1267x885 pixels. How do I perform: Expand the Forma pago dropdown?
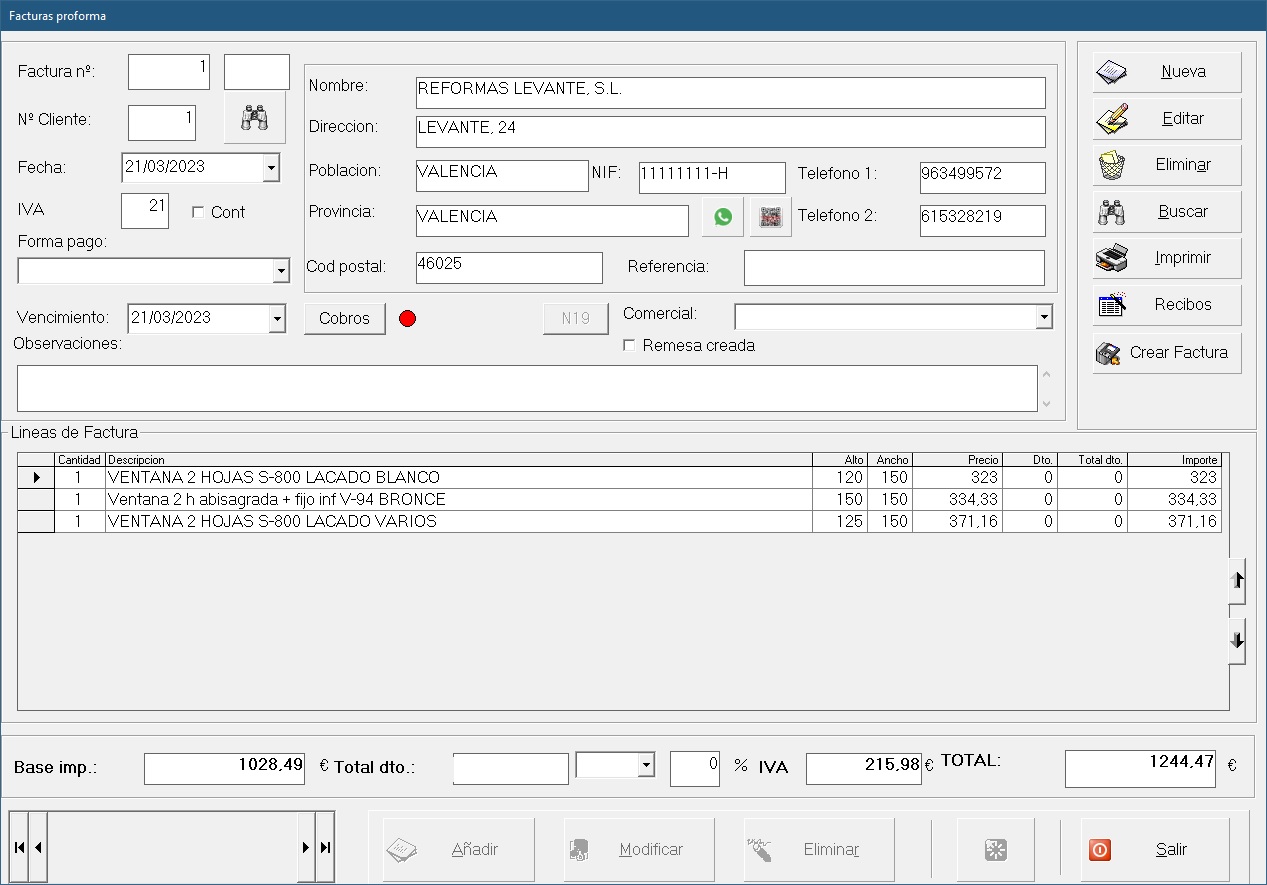pyautogui.click(x=279, y=271)
